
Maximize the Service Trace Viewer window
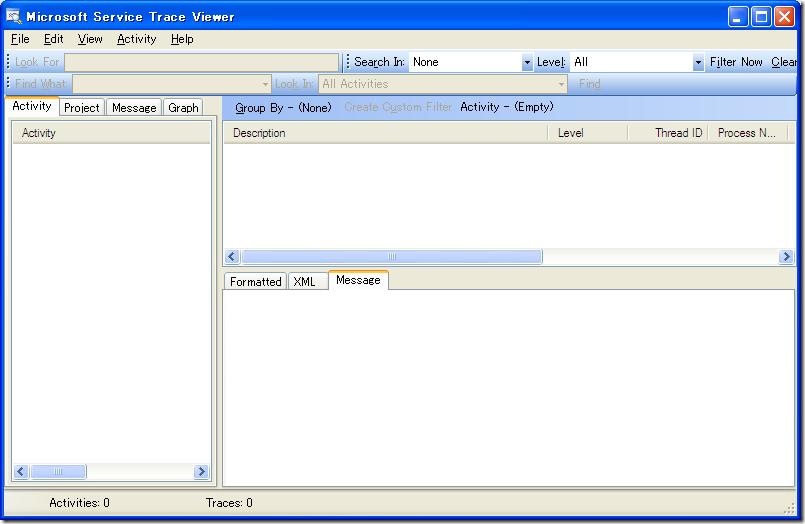(x=761, y=17)
